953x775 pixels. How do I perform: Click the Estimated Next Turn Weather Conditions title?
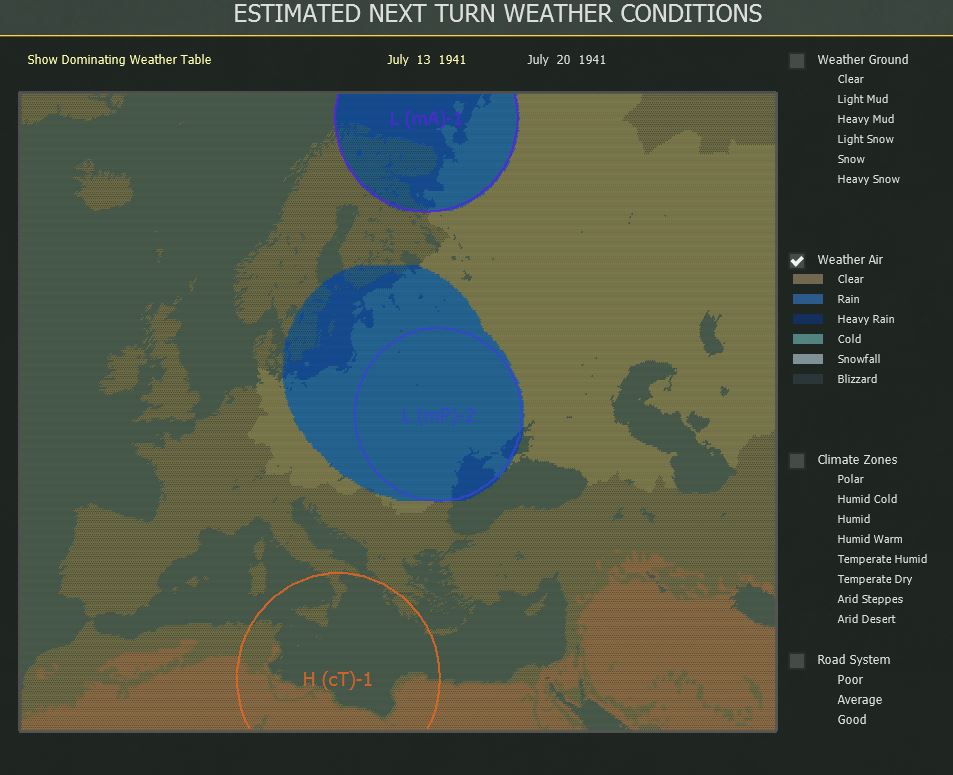click(498, 13)
